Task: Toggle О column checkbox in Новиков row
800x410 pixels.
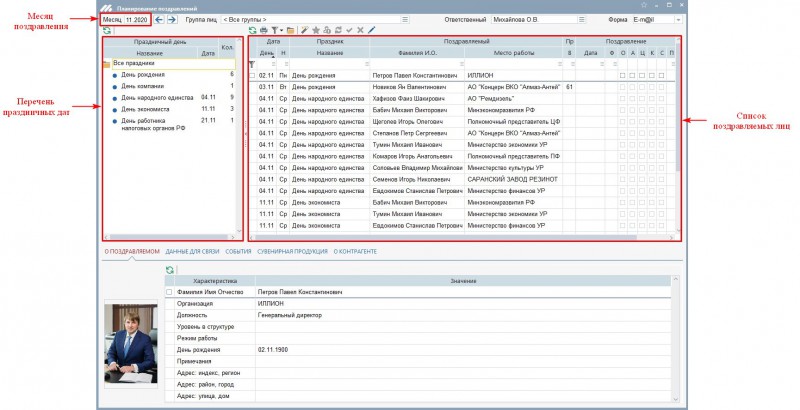Action: coord(622,87)
